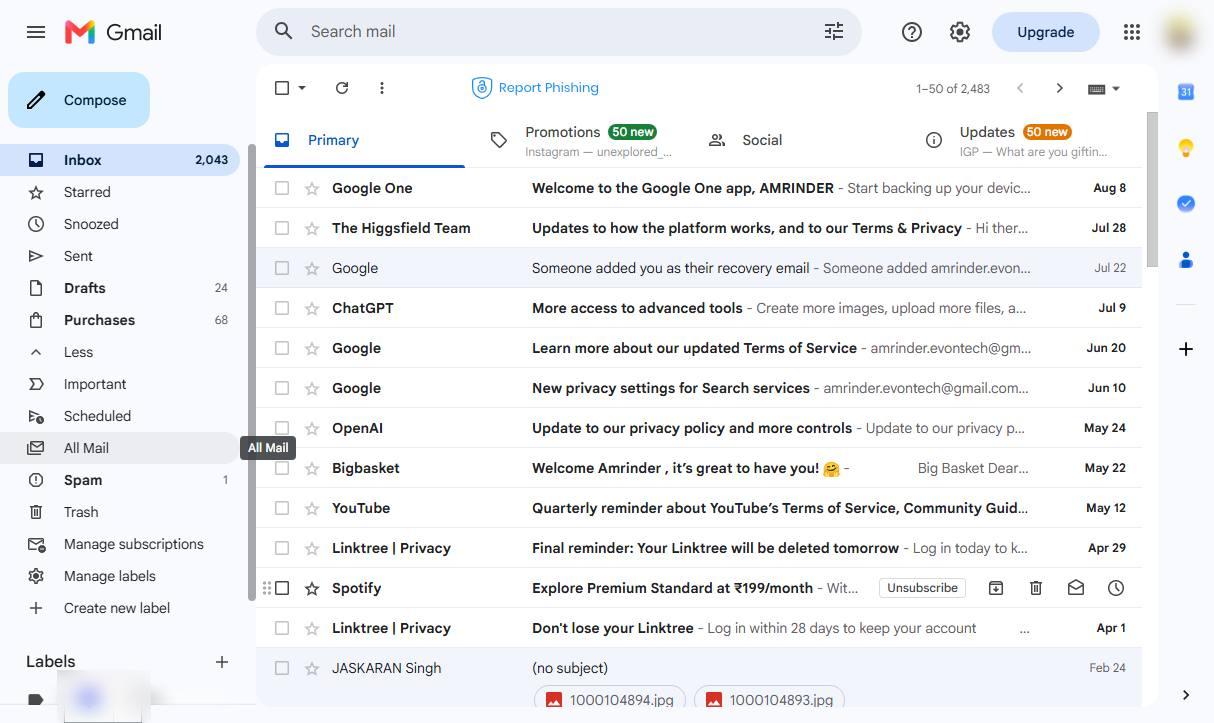Open Settings gear icon
1214x723 pixels.
(x=960, y=32)
